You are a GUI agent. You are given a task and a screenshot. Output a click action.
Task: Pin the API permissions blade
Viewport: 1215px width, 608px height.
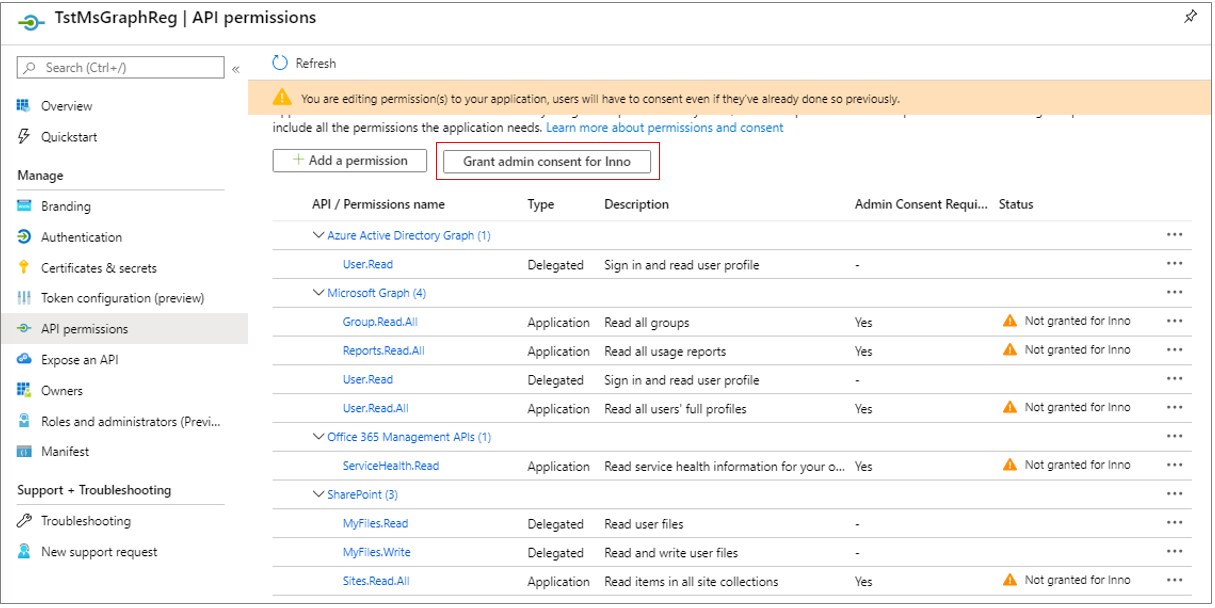pyautogui.click(x=1190, y=17)
